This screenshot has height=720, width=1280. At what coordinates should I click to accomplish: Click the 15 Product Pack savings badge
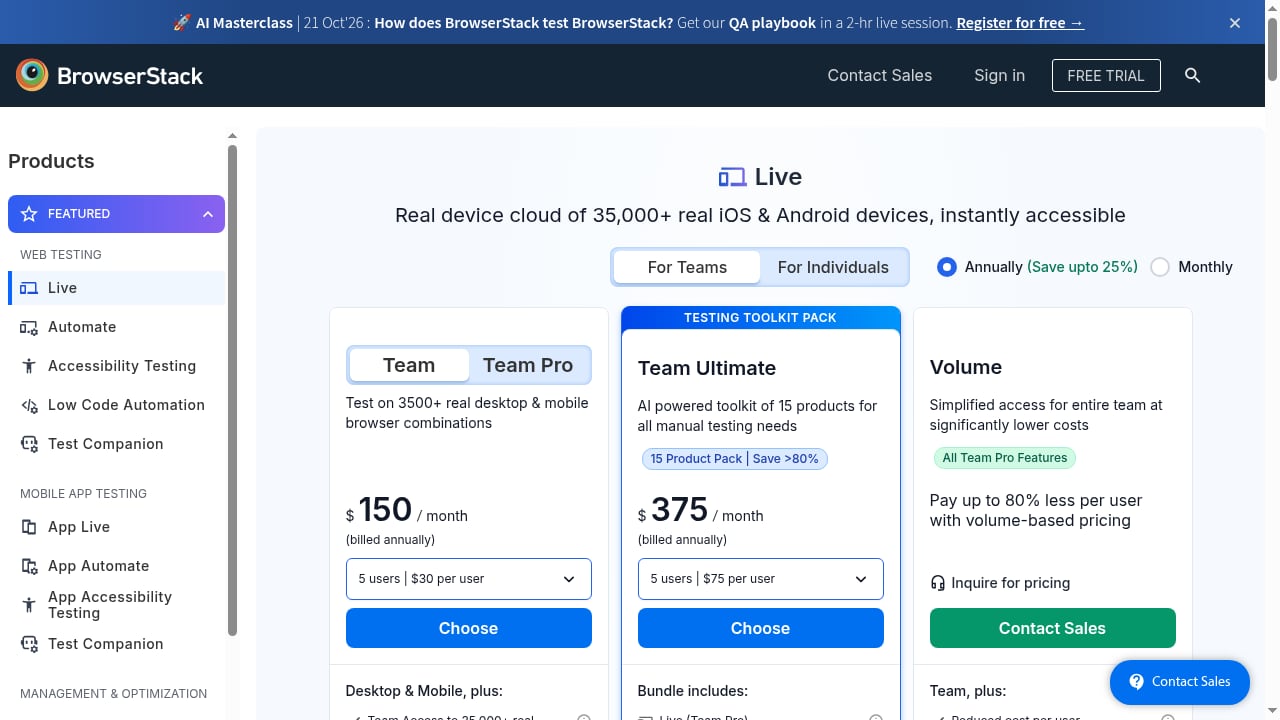[735, 459]
